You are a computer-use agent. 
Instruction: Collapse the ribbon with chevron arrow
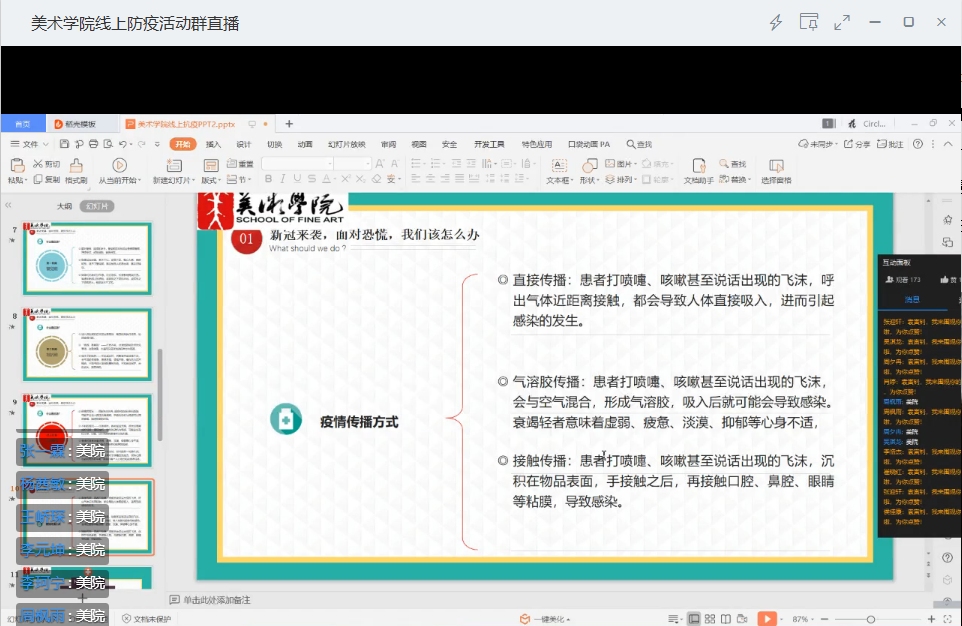pos(949,144)
